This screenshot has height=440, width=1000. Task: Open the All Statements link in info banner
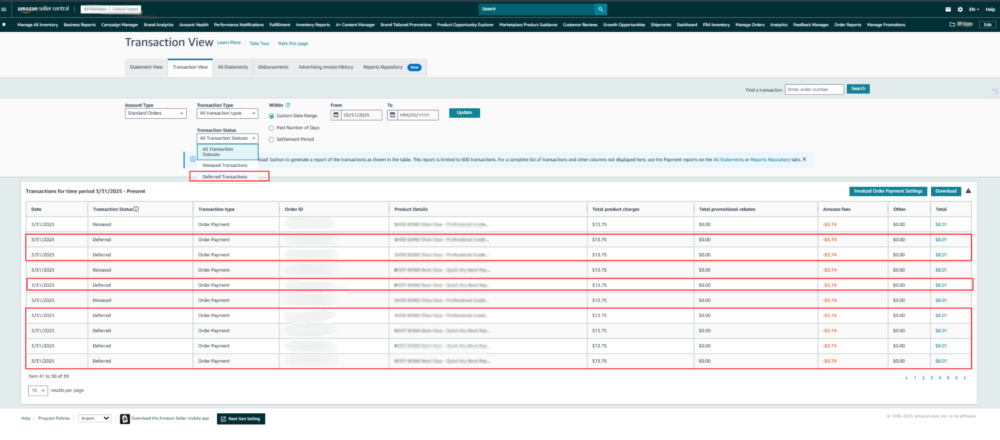point(728,159)
